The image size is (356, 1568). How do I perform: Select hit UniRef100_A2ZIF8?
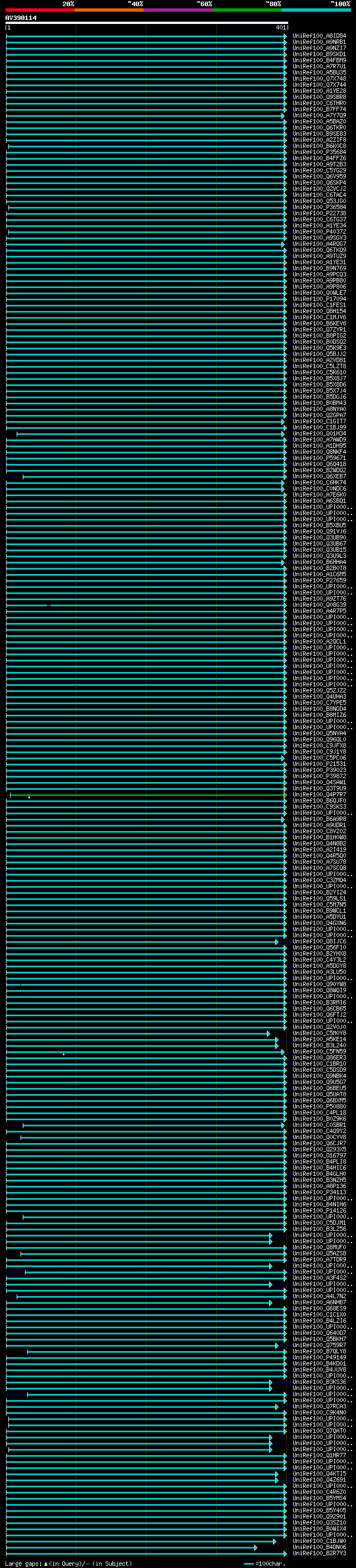coord(319,140)
